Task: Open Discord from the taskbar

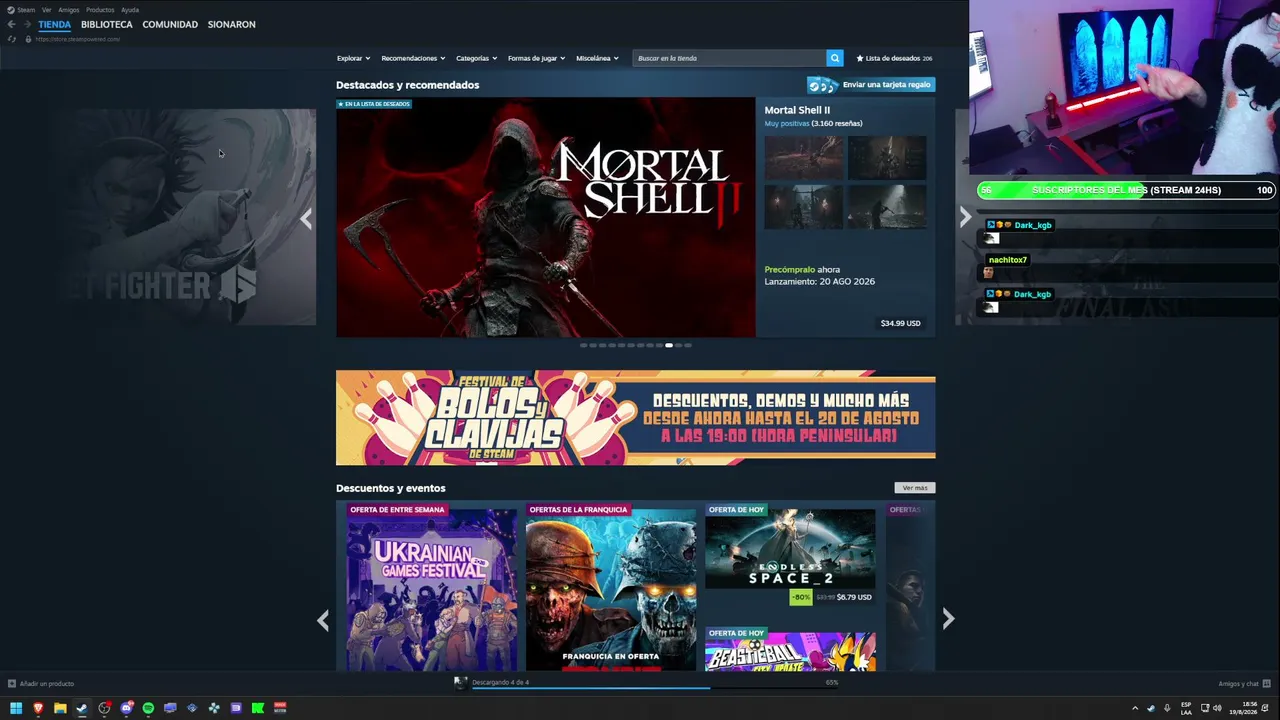Action: click(126, 708)
